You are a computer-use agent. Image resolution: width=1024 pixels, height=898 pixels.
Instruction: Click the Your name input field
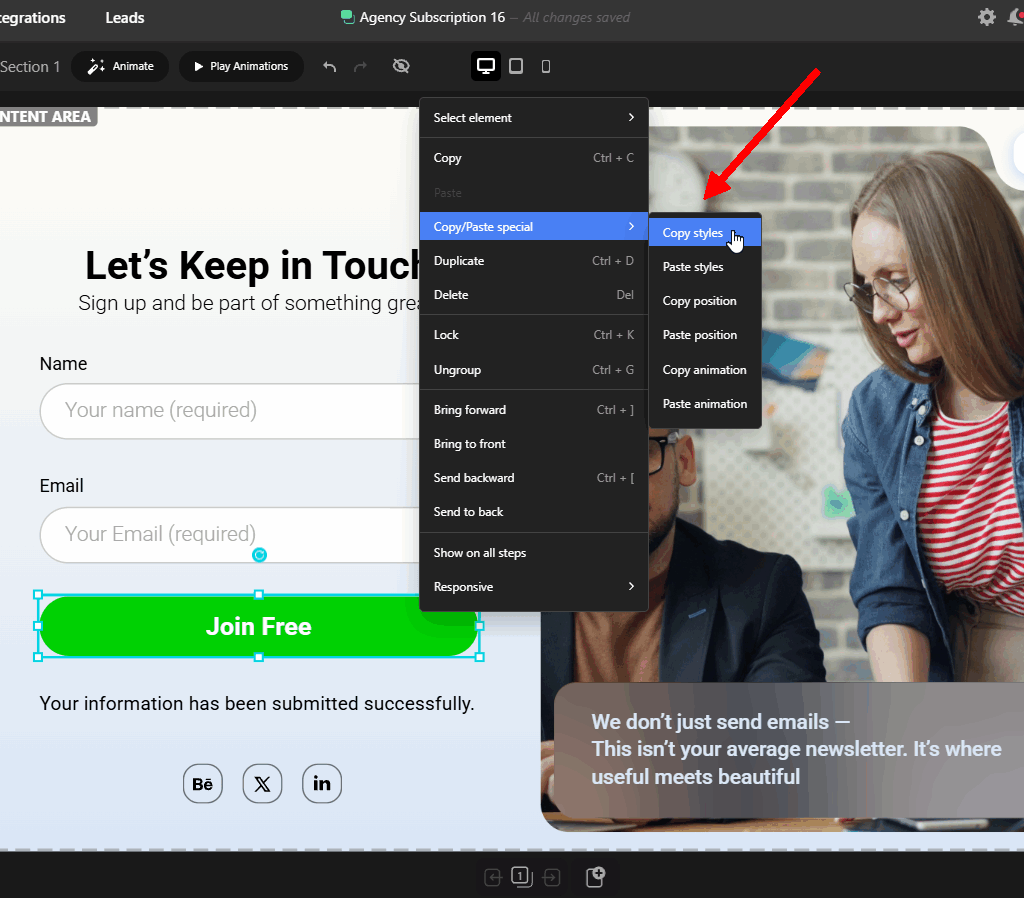tap(229, 411)
